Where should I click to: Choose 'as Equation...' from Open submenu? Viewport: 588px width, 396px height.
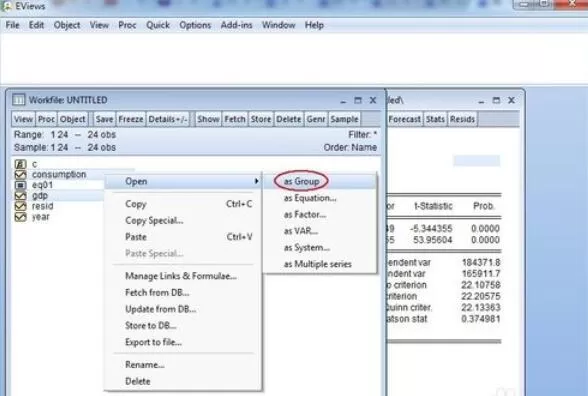click(320, 198)
